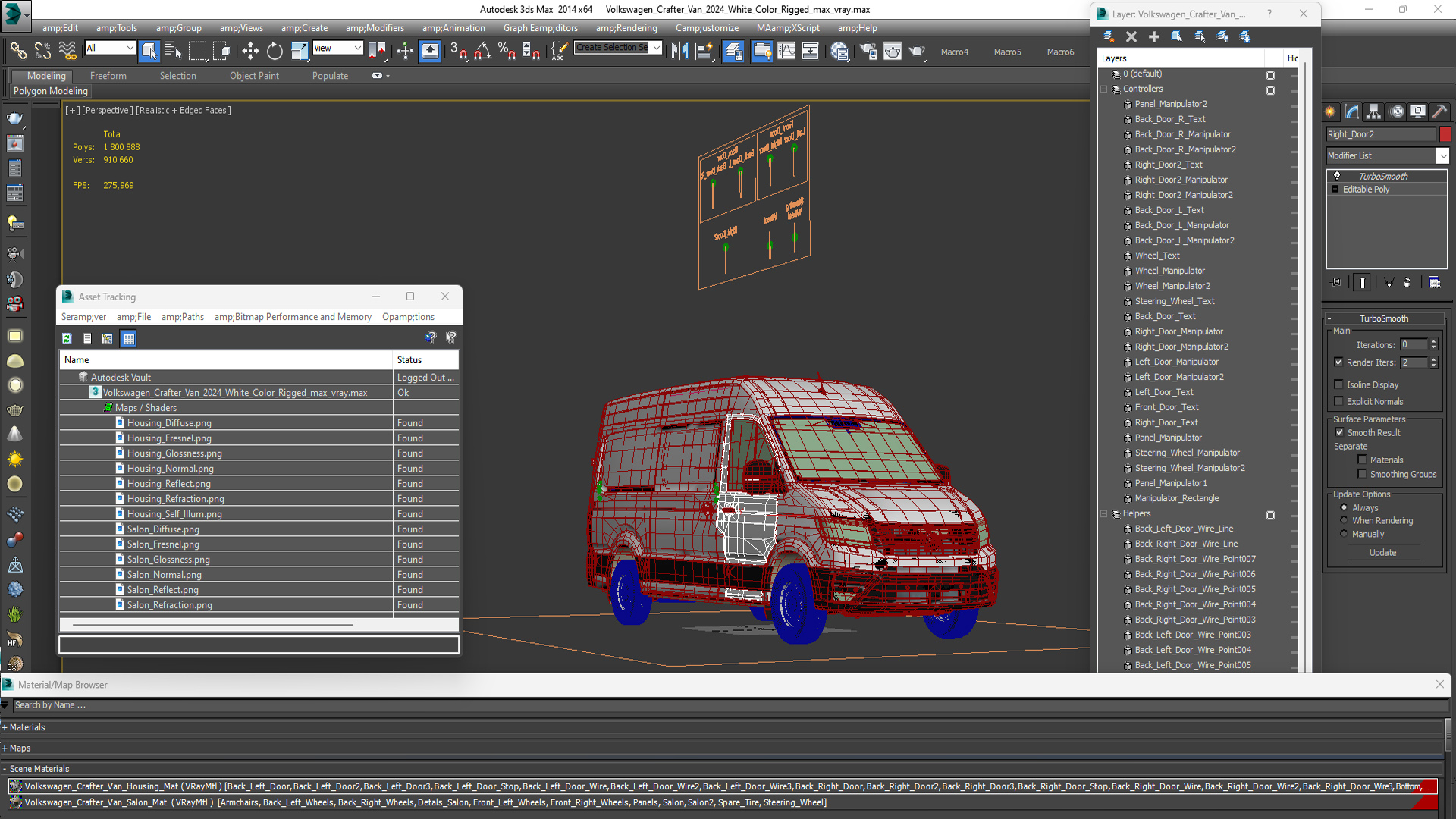This screenshot has height=819, width=1456.
Task: Enable the Isoline Display checkbox
Action: tap(1338, 384)
